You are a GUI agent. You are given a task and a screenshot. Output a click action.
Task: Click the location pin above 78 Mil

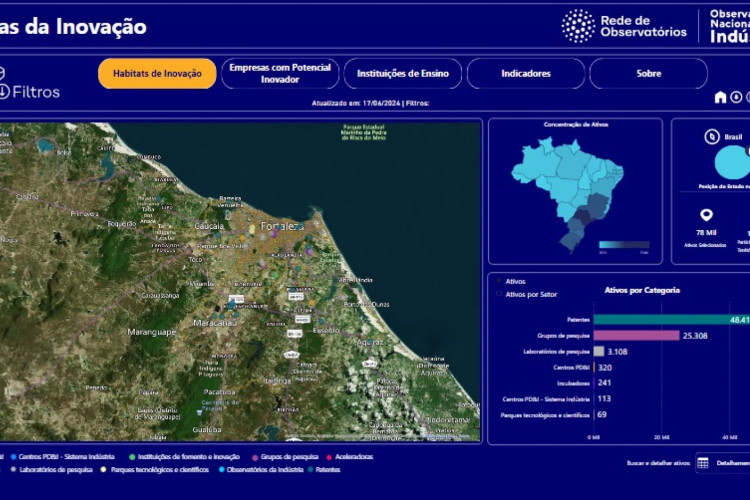pyautogui.click(x=706, y=215)
